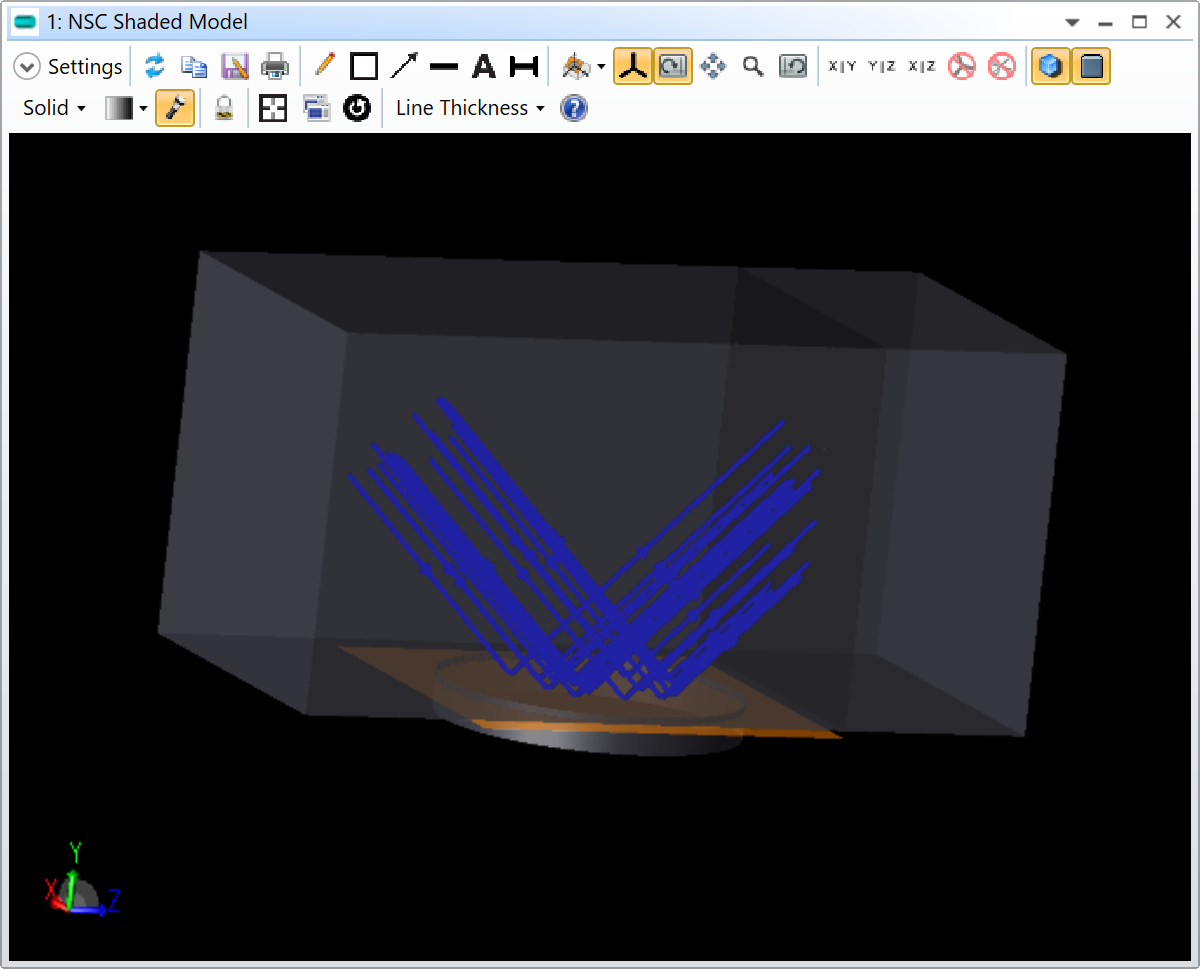Screen dimensions: 1200x969
Task: Click the NSC Shaded Model window icon
Action: 26,22
